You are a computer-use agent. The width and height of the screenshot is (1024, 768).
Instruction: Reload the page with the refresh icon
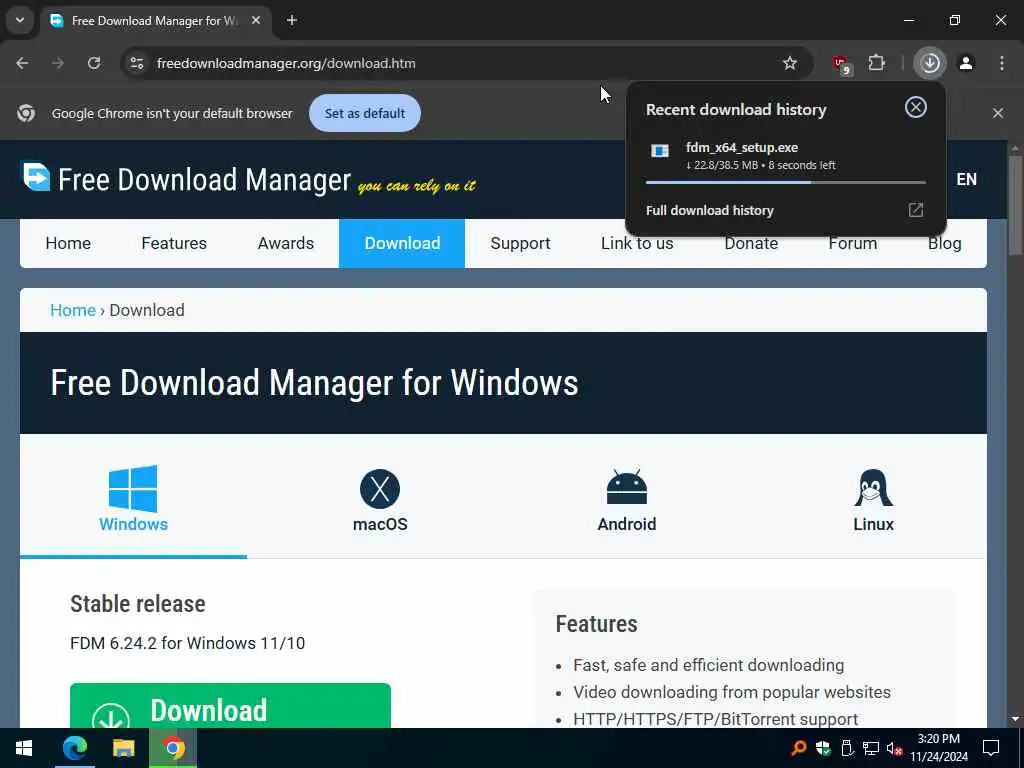(94, 63)
